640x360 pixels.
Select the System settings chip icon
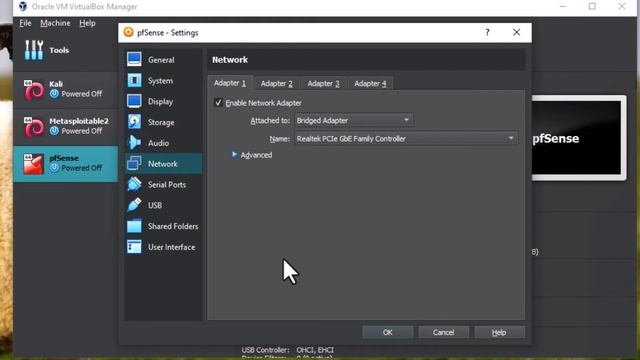click(x=134, y=80)
